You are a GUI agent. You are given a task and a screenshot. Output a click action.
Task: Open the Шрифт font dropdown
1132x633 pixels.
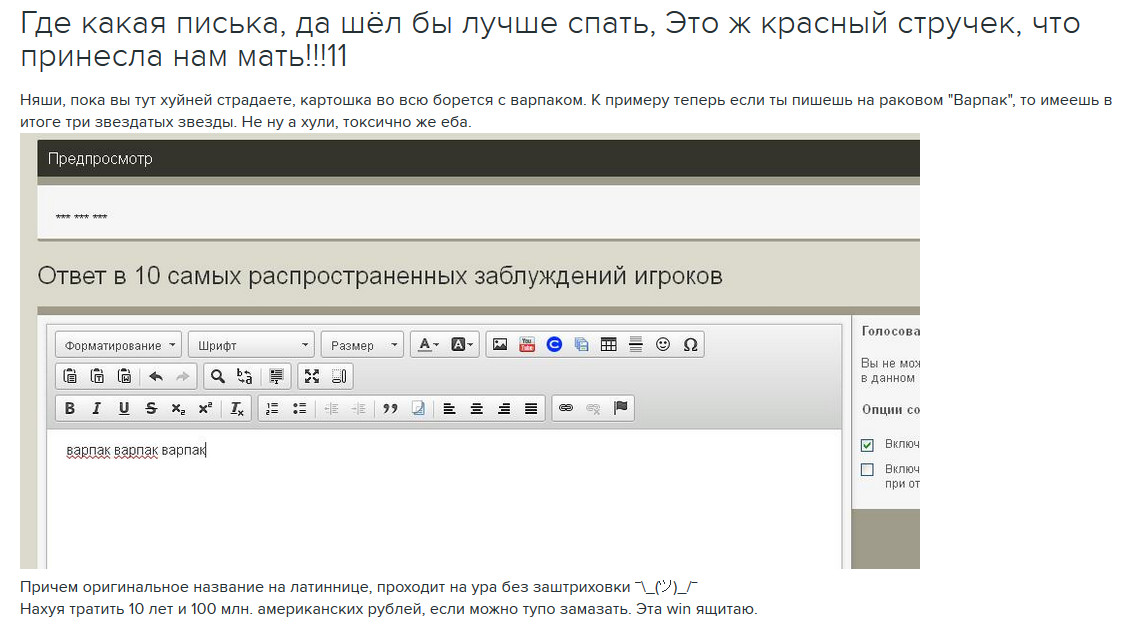coord(250,345)
